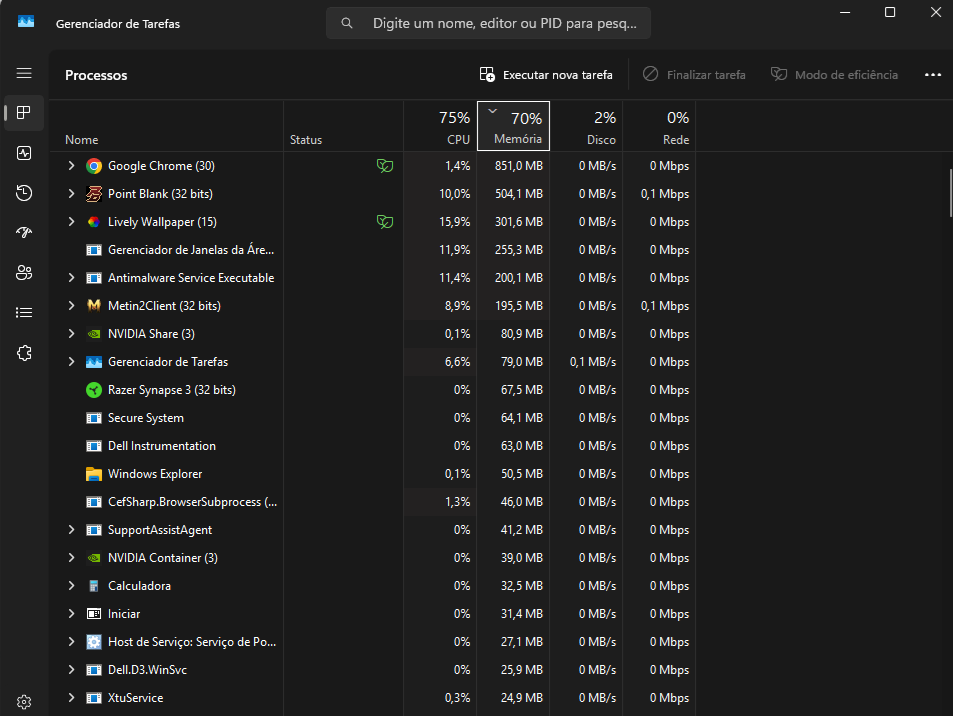Image resolution: width=953 pixels, height=716 pixels.
Task: Open the hamburger navigation menu
Action: 24,73
